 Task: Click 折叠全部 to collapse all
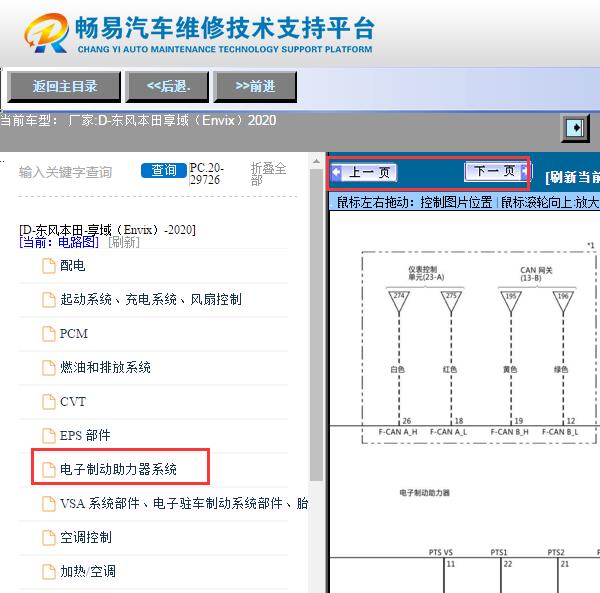[x=268, y=174]
